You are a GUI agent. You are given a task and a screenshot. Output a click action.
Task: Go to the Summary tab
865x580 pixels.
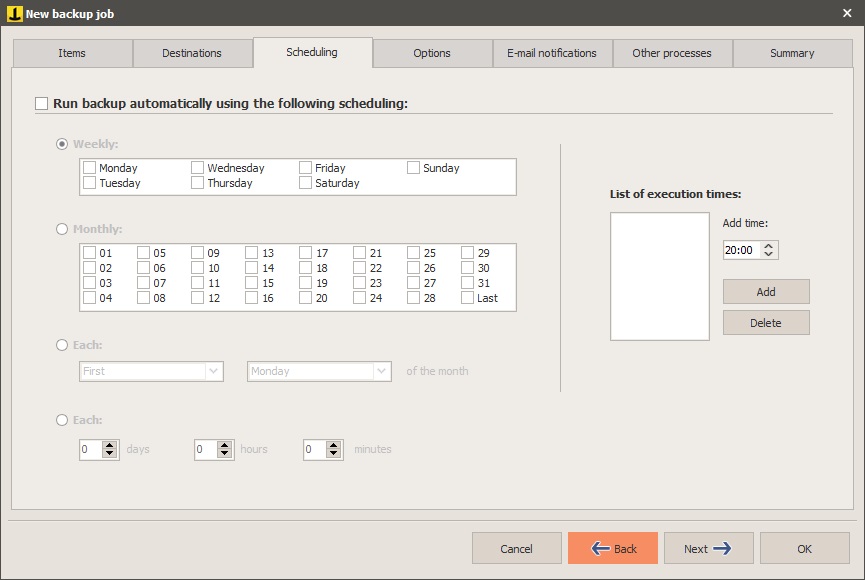tap(792, 52)
